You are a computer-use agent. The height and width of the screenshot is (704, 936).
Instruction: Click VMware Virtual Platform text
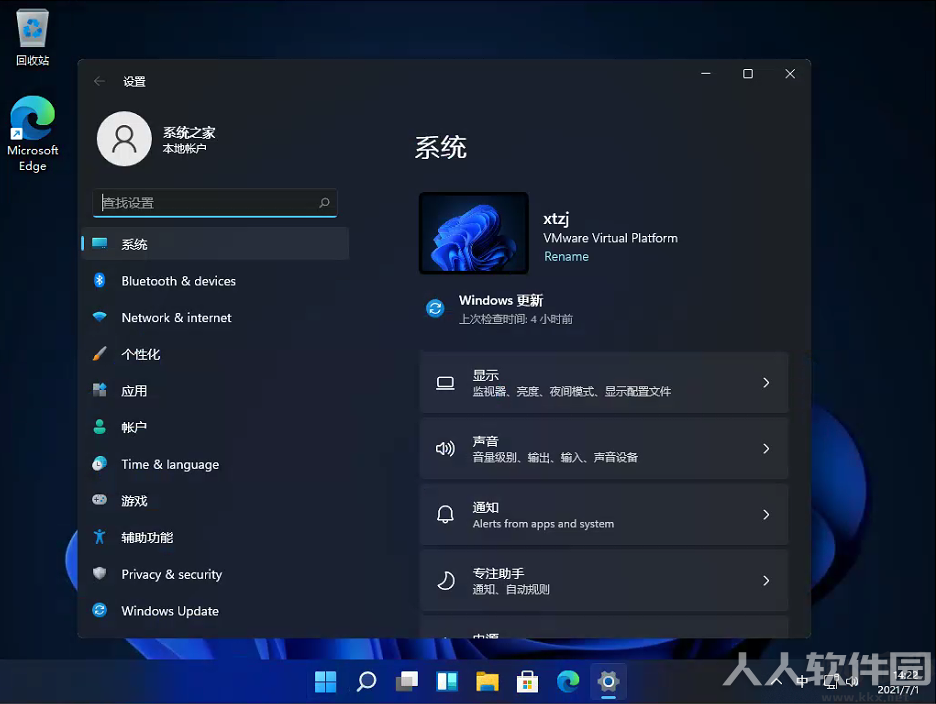[610, 238]
